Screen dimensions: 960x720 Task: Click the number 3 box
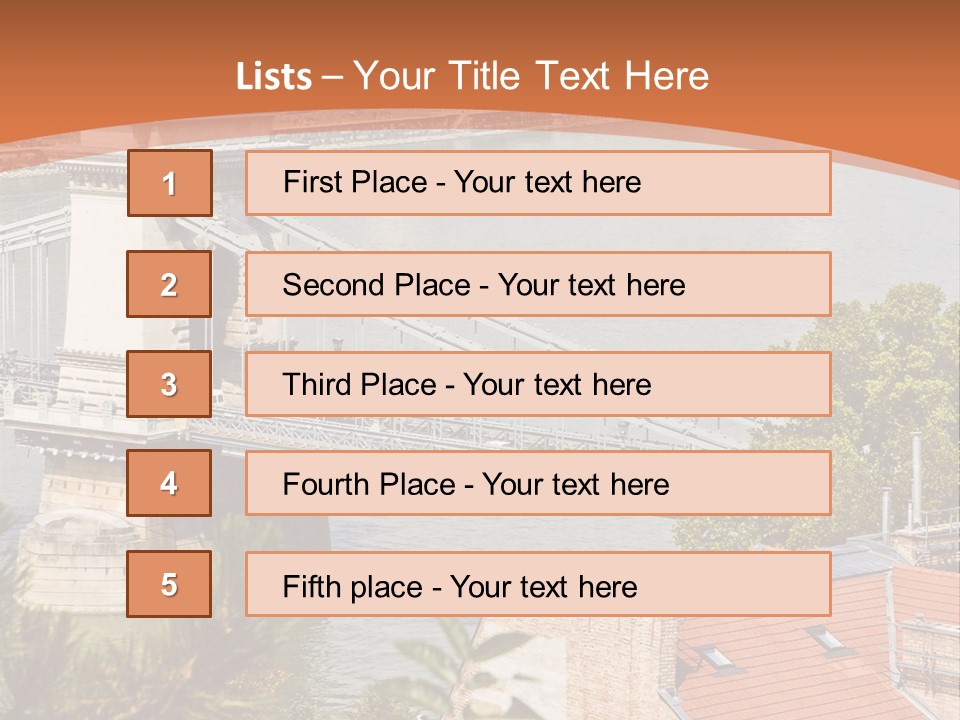coord(169,384)
